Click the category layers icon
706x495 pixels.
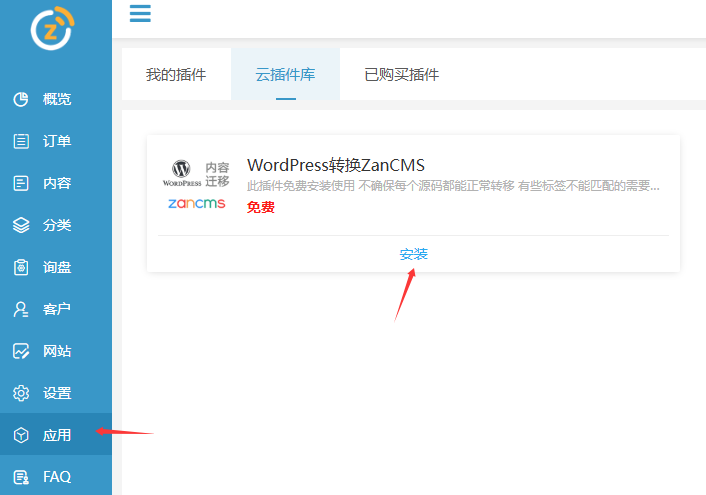tap(21, 225)
